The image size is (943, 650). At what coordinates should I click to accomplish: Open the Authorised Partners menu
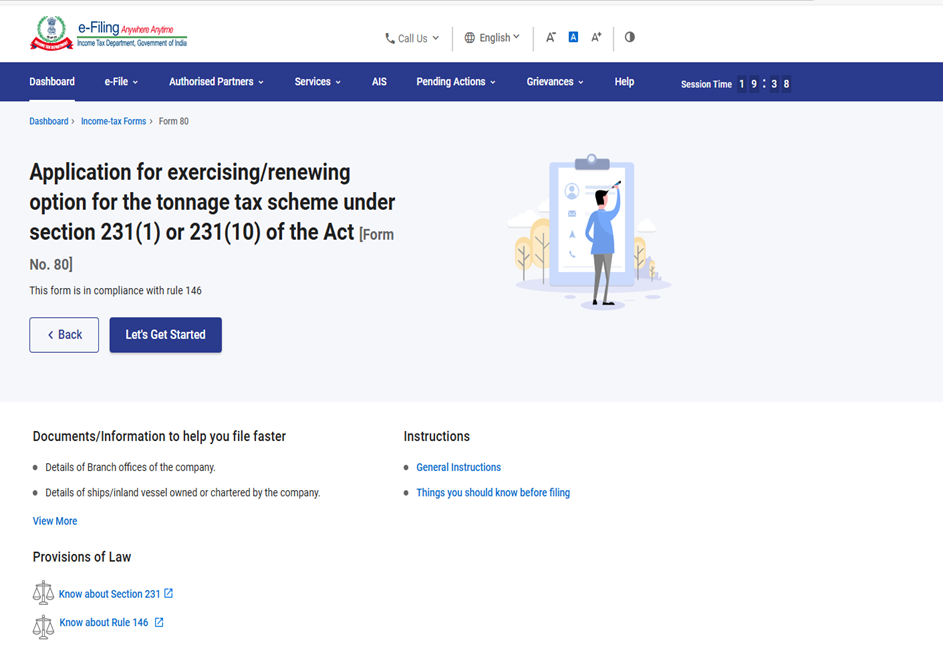tap(216, 82)
